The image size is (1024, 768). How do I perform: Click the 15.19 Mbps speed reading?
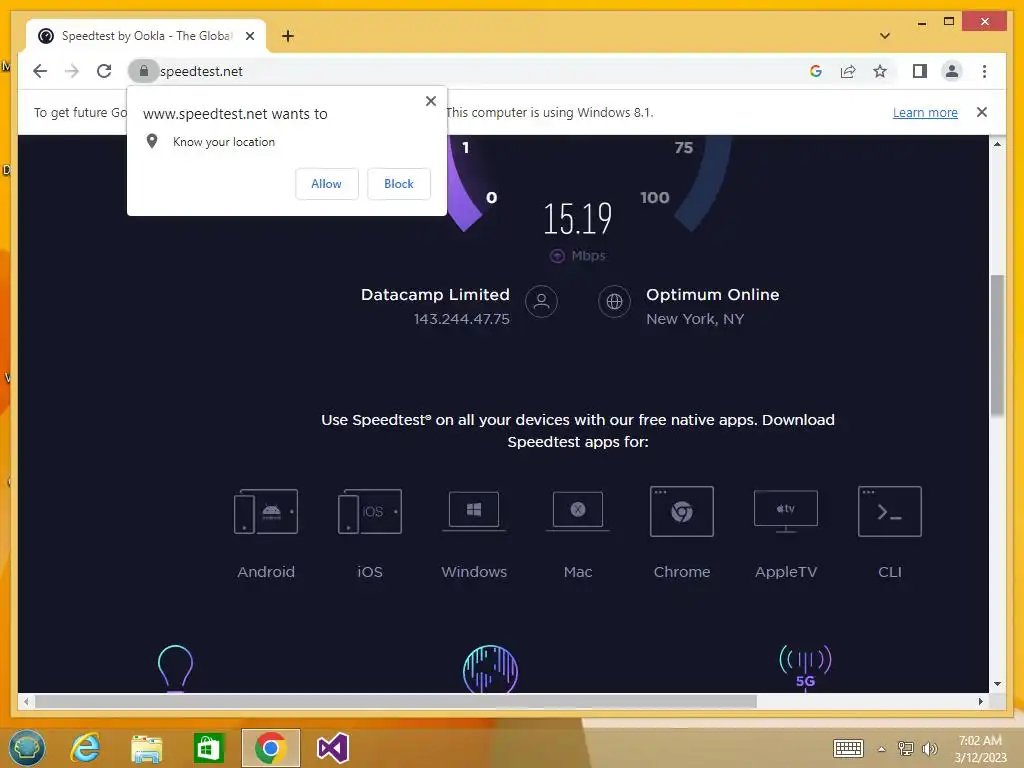point(578,218)
